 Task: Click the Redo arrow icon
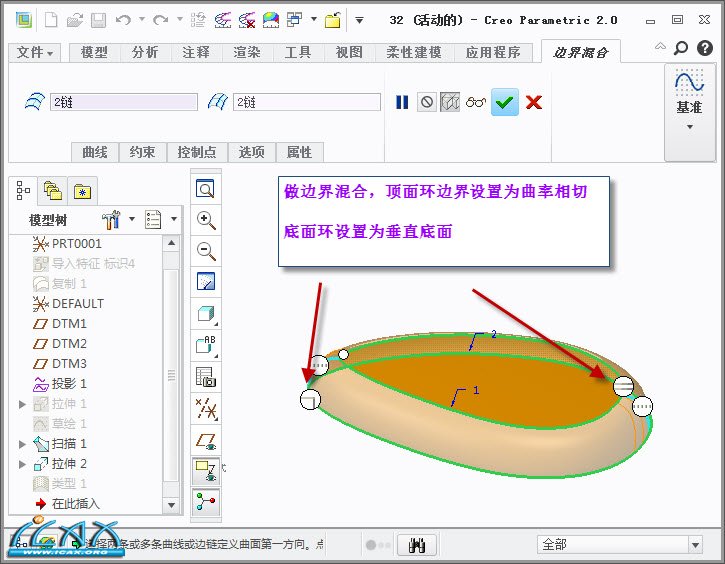tap(160, 20)
